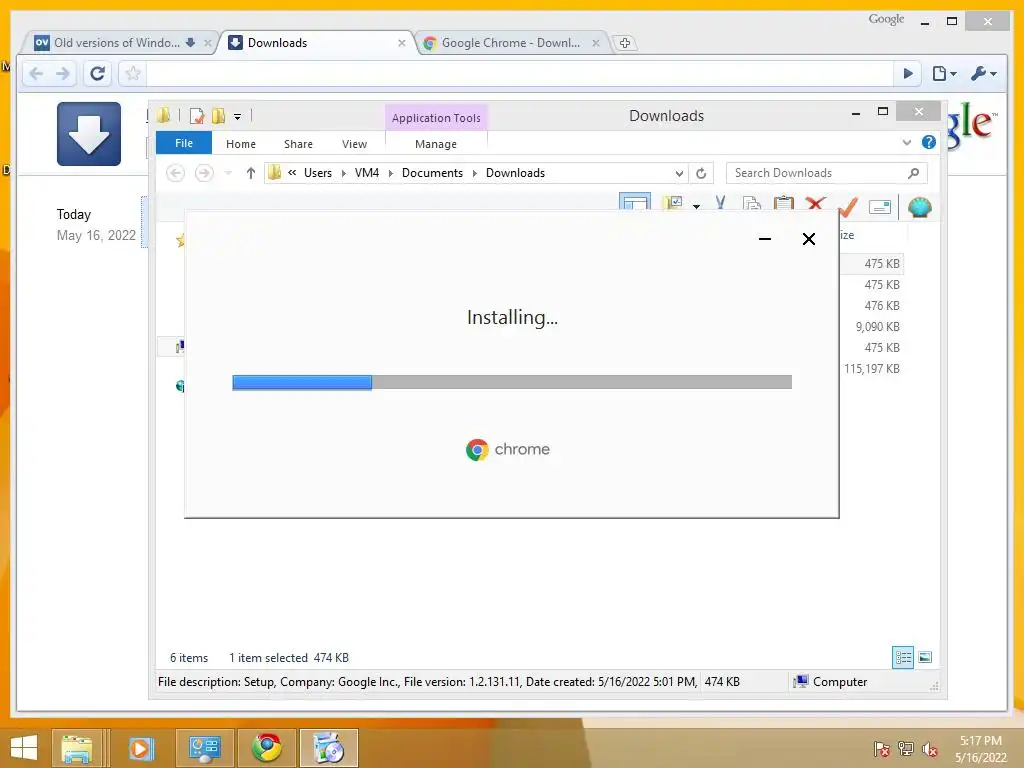Select Documents in the breadcrumb path
This screenshot has width=1024, height=768.
pos(432,173)
